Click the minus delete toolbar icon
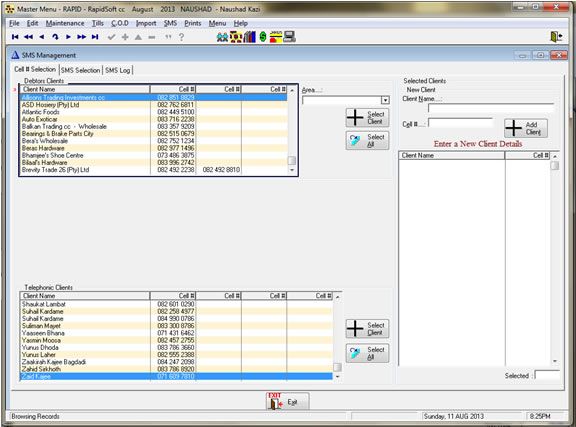The height and width of the screenshot is (427, 576). pyautogui.click(x=152, y=37)
